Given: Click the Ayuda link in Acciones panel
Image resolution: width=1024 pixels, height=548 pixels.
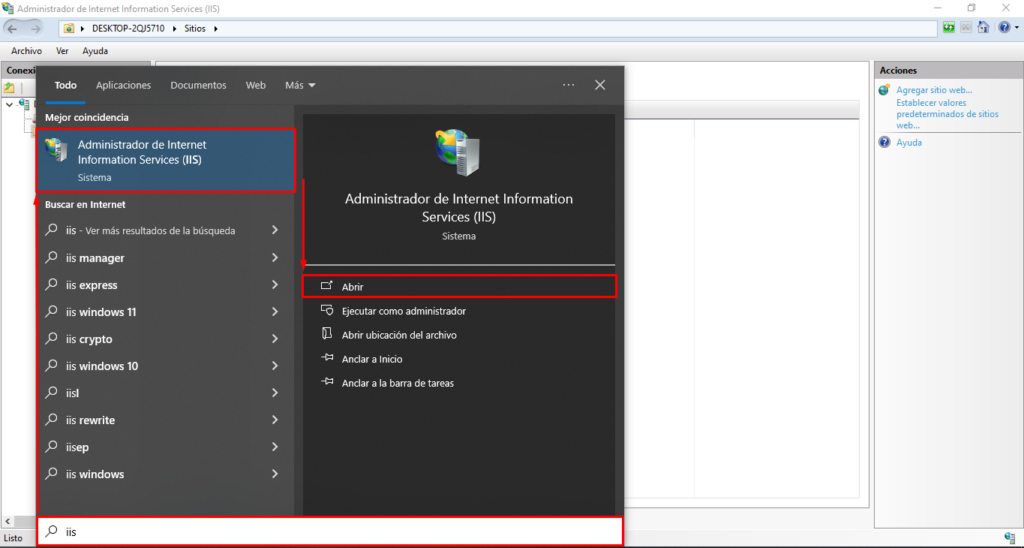Looking at the screenshot, I should tap(909, 142).
